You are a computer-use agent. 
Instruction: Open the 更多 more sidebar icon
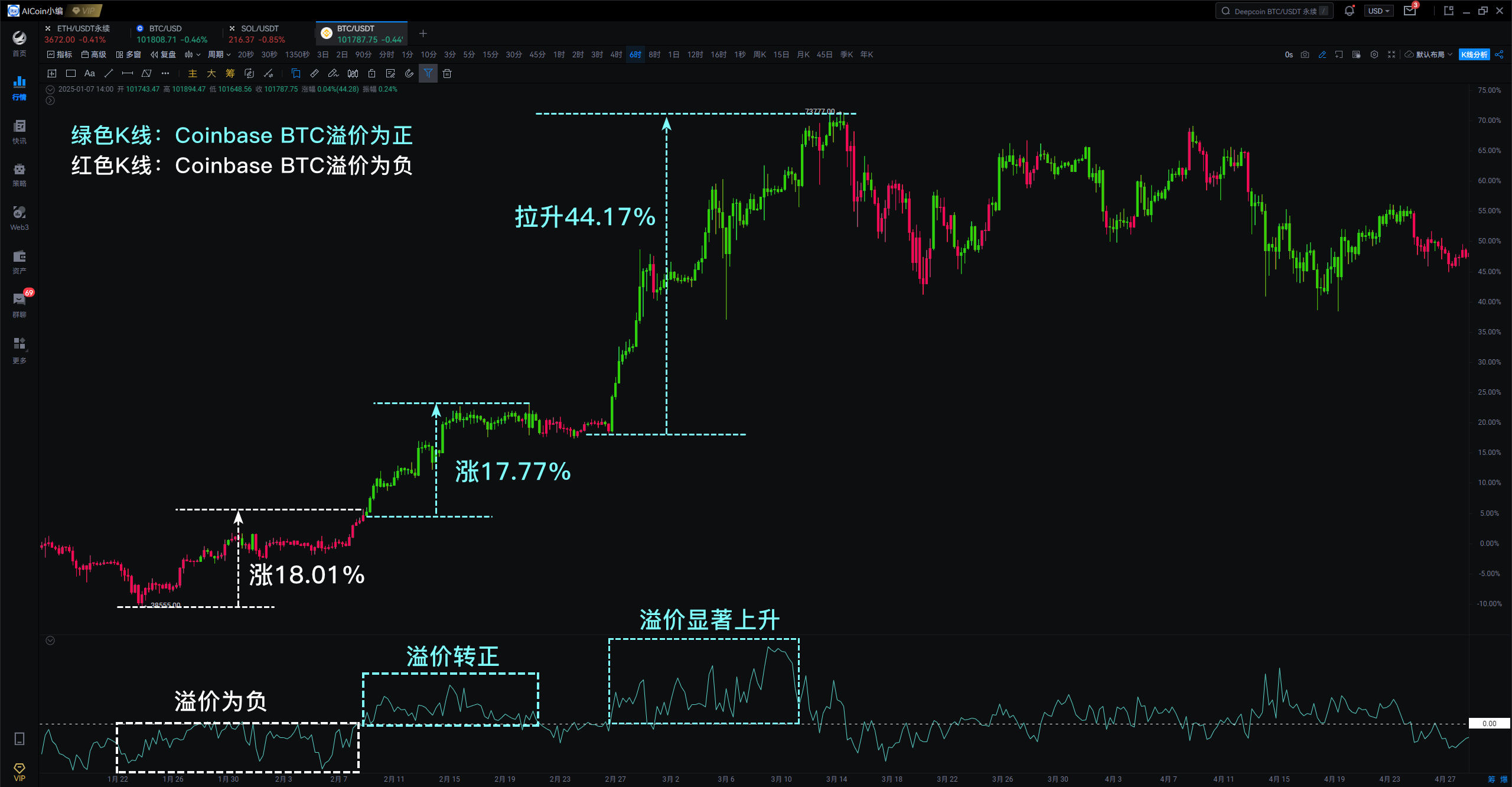[x=19, y=350]
